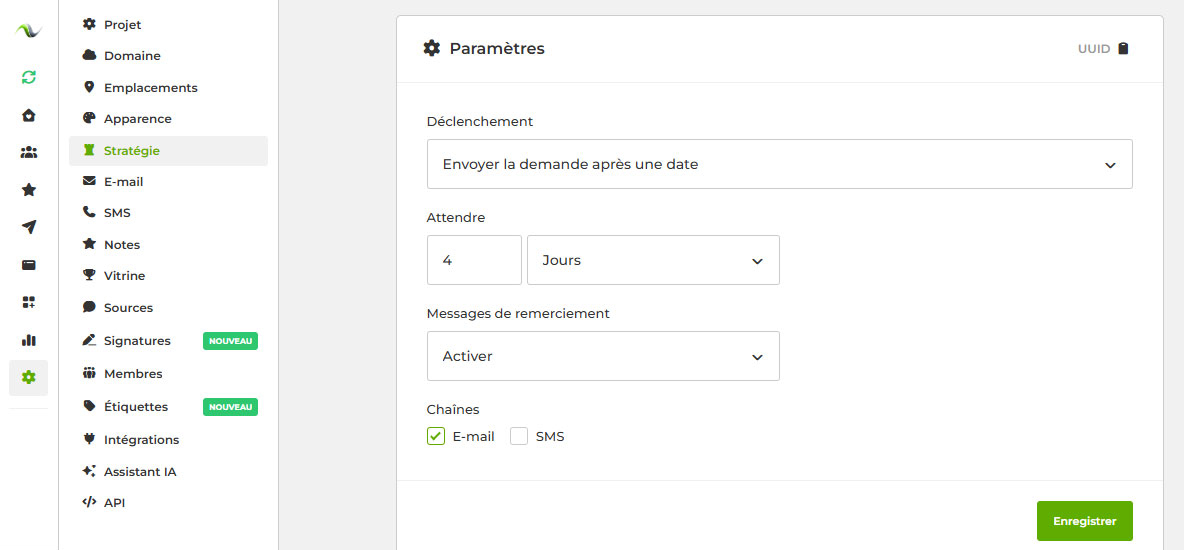The image size is (1184, 550).
Task: Open the contacts people icon
Action: pos(28,152)
